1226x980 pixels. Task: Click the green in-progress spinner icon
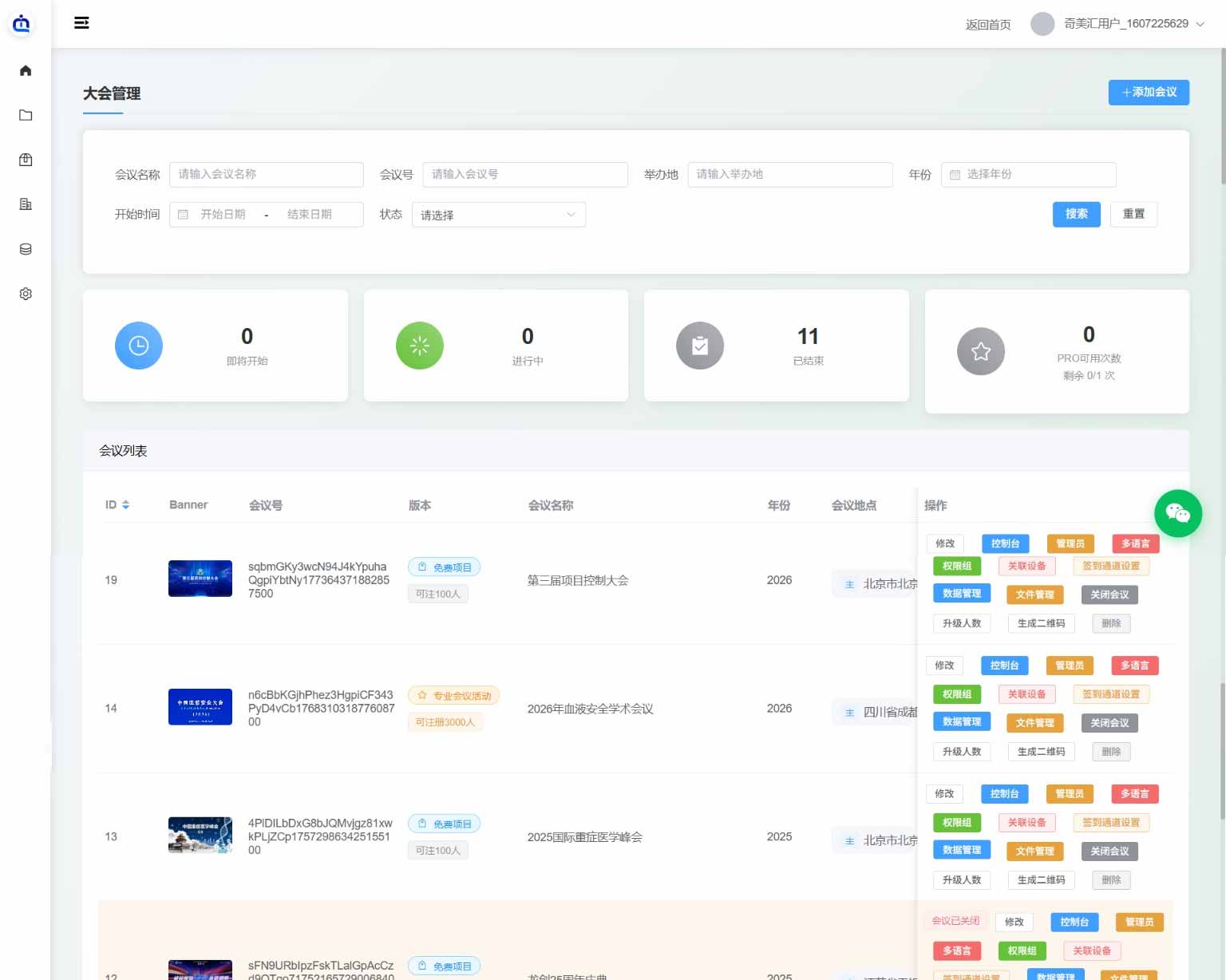pos(420,346)
